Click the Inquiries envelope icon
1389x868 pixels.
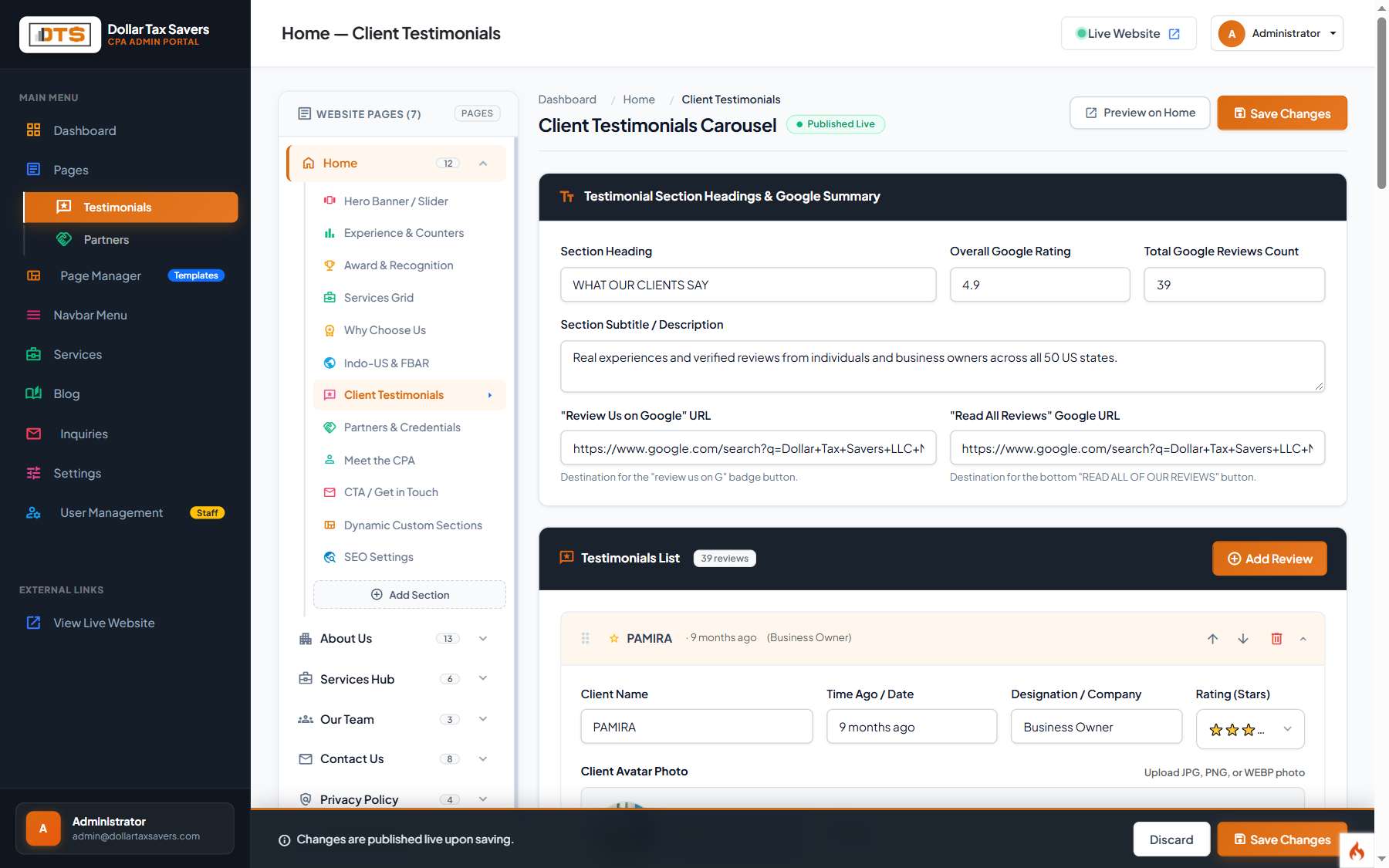(33, 434)
